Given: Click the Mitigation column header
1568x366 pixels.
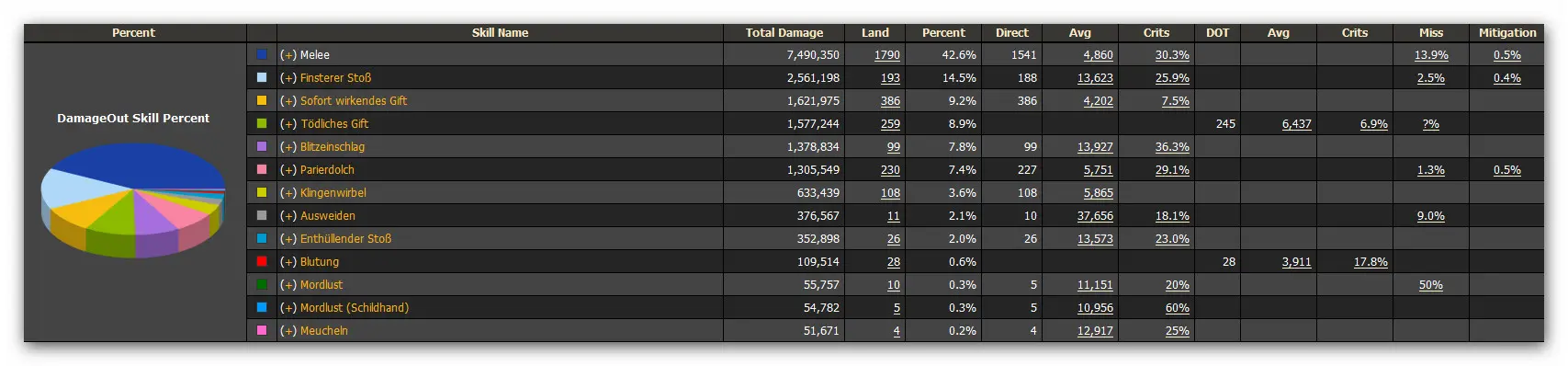Looking at the screenshot, I should [x=1506, y=33].
